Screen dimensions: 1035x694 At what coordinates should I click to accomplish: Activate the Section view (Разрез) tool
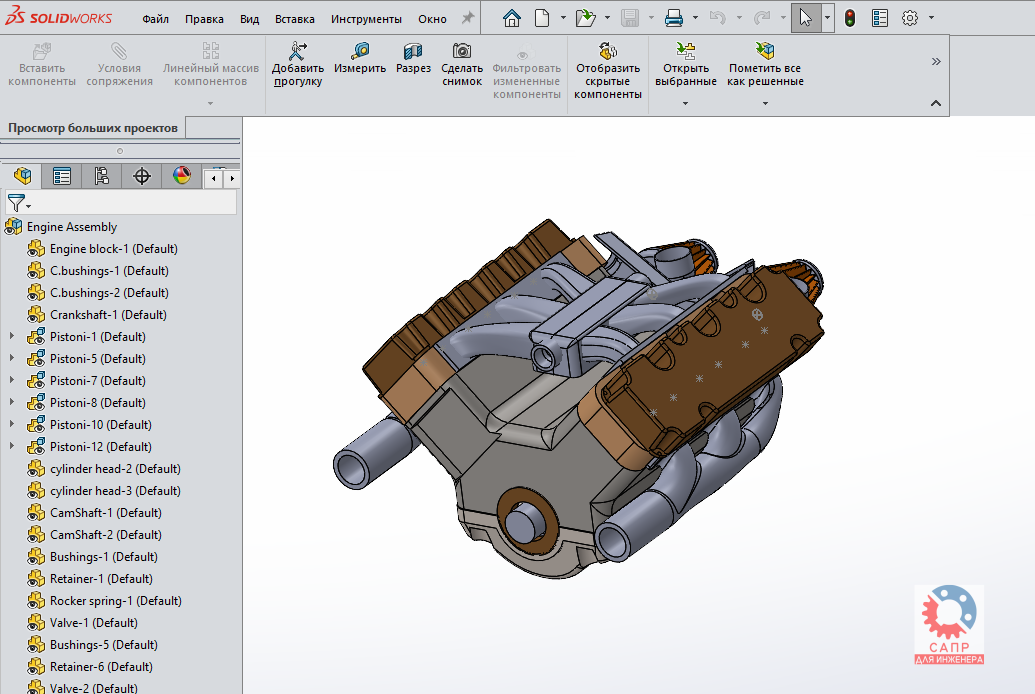[x=413, y=59]
